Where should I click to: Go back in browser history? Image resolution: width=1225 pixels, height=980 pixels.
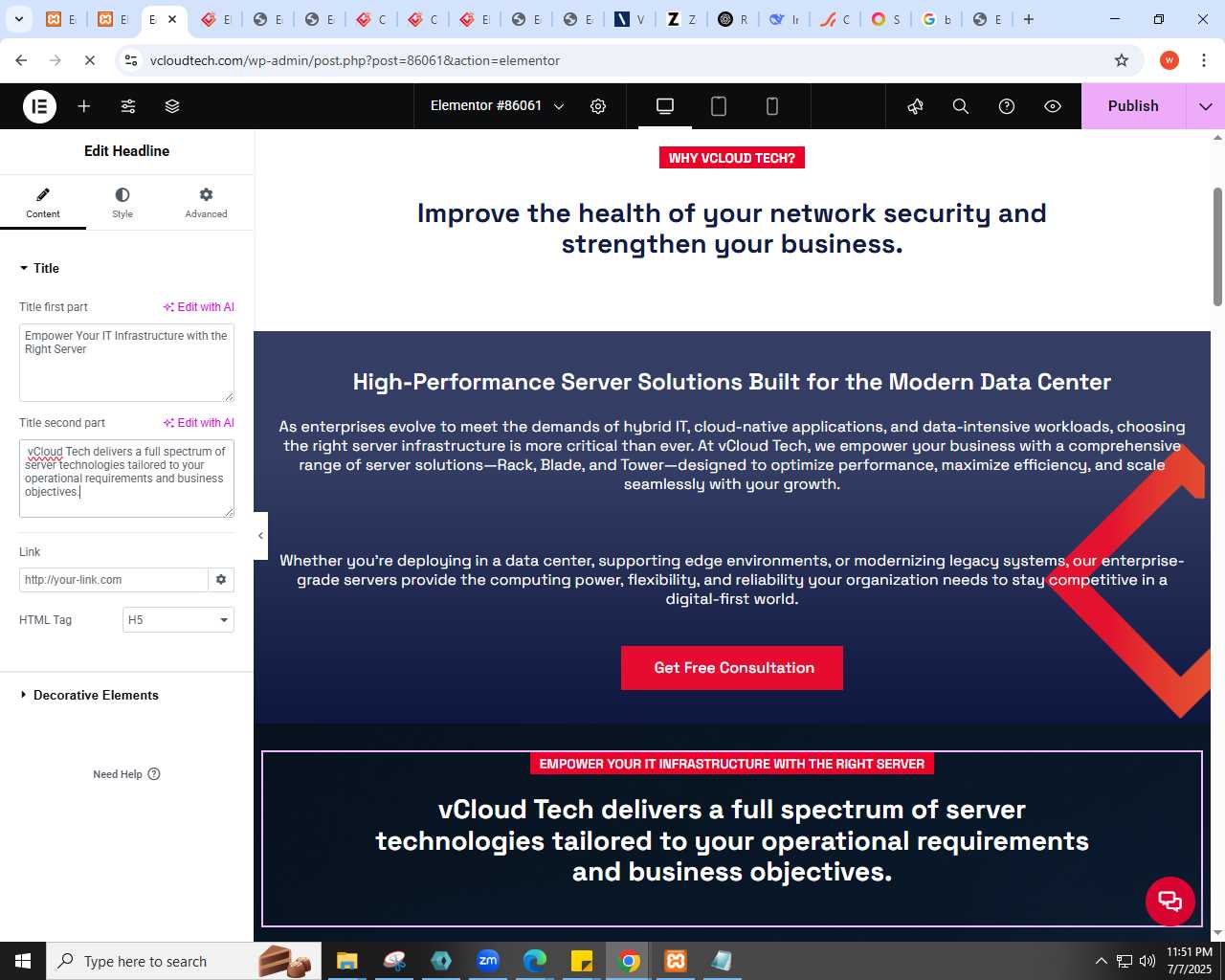coord(21,60)
